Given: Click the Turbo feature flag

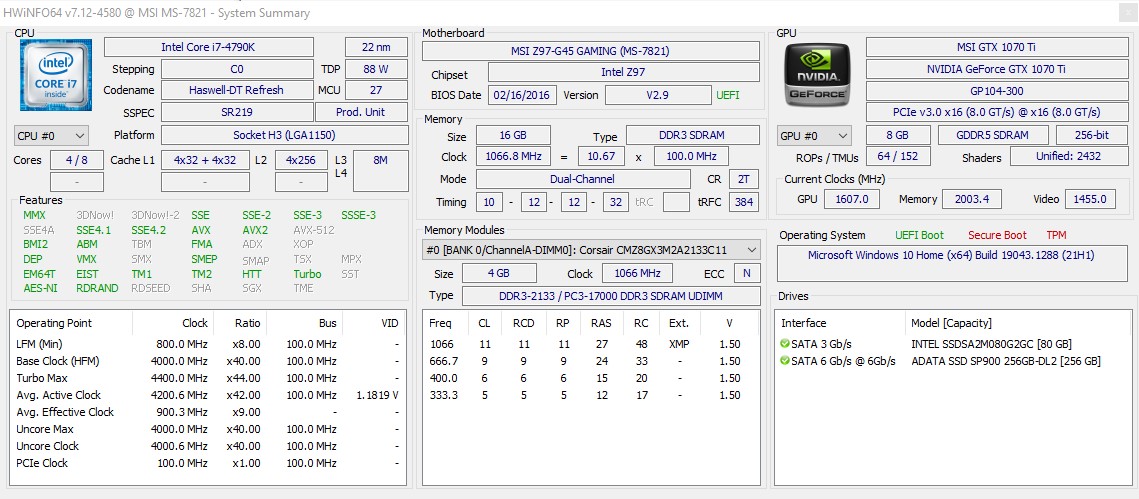Looking at the screenshot, I should (x=307, y=274).
